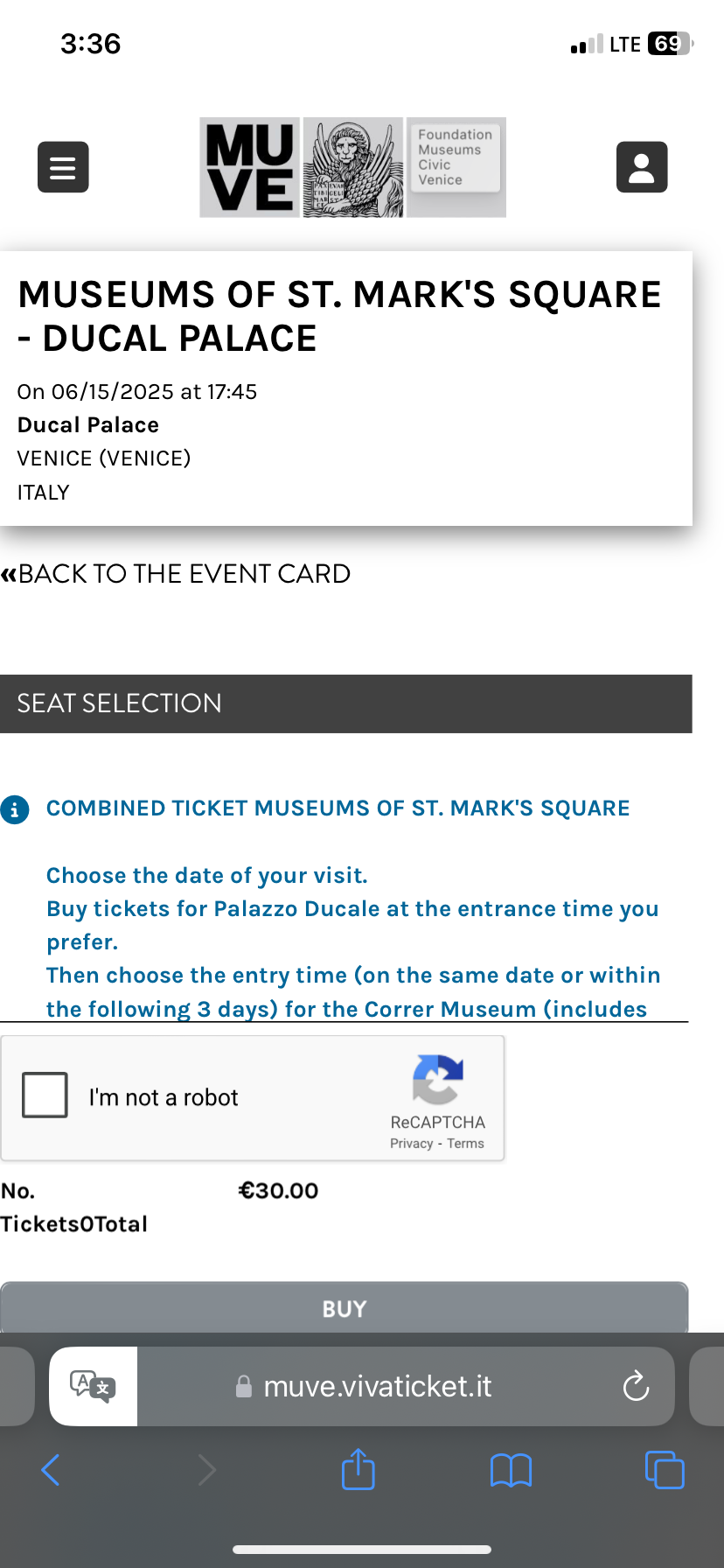Open the Safari share sheet
Viewport: 724px width, 1568px height.
(x=358, y=1470)
